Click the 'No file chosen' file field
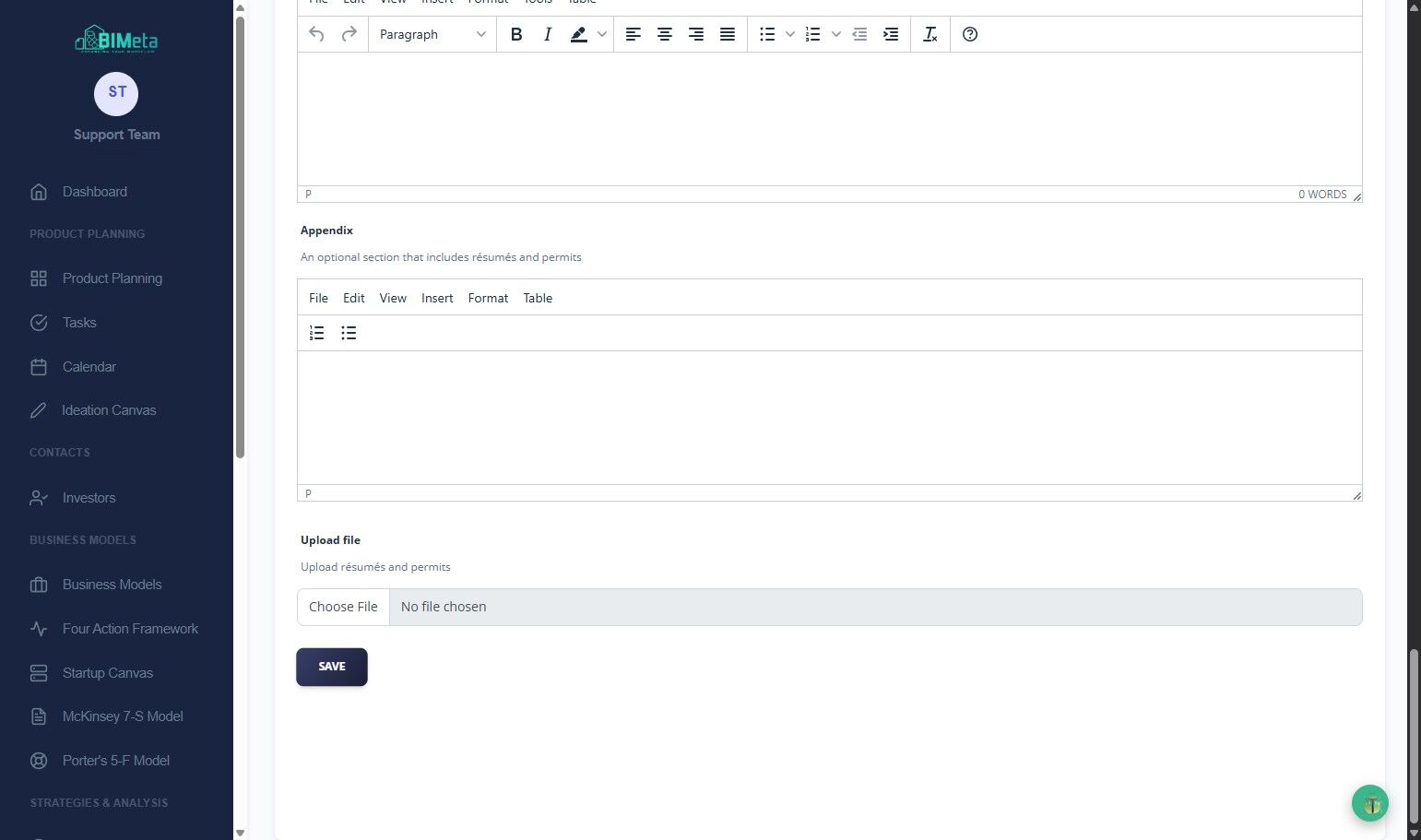Image resolution: width=1421 pixels, height=840 pixels. click(x=875, y=607)
